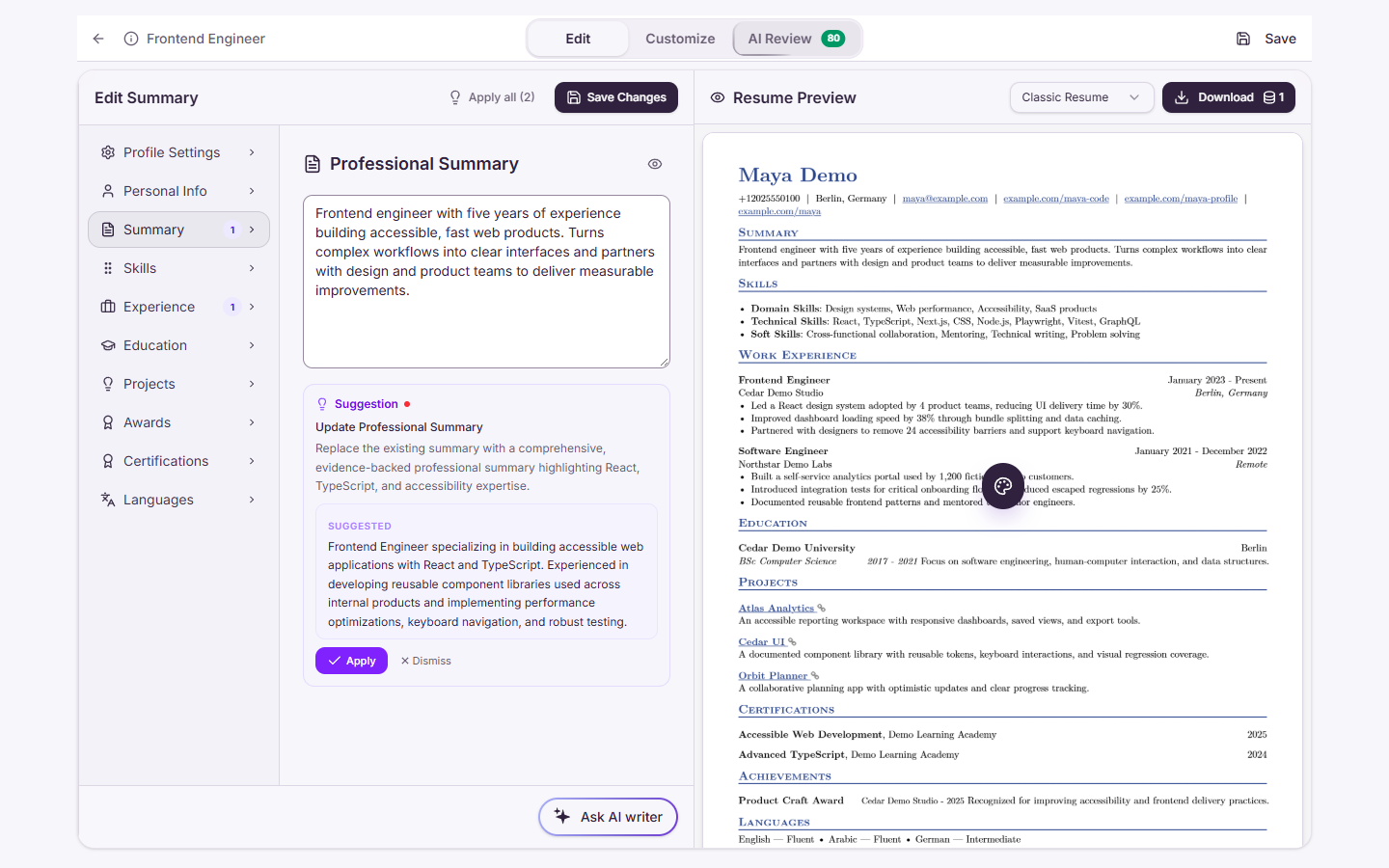Expand the Awards section chevron

[252, 422]
